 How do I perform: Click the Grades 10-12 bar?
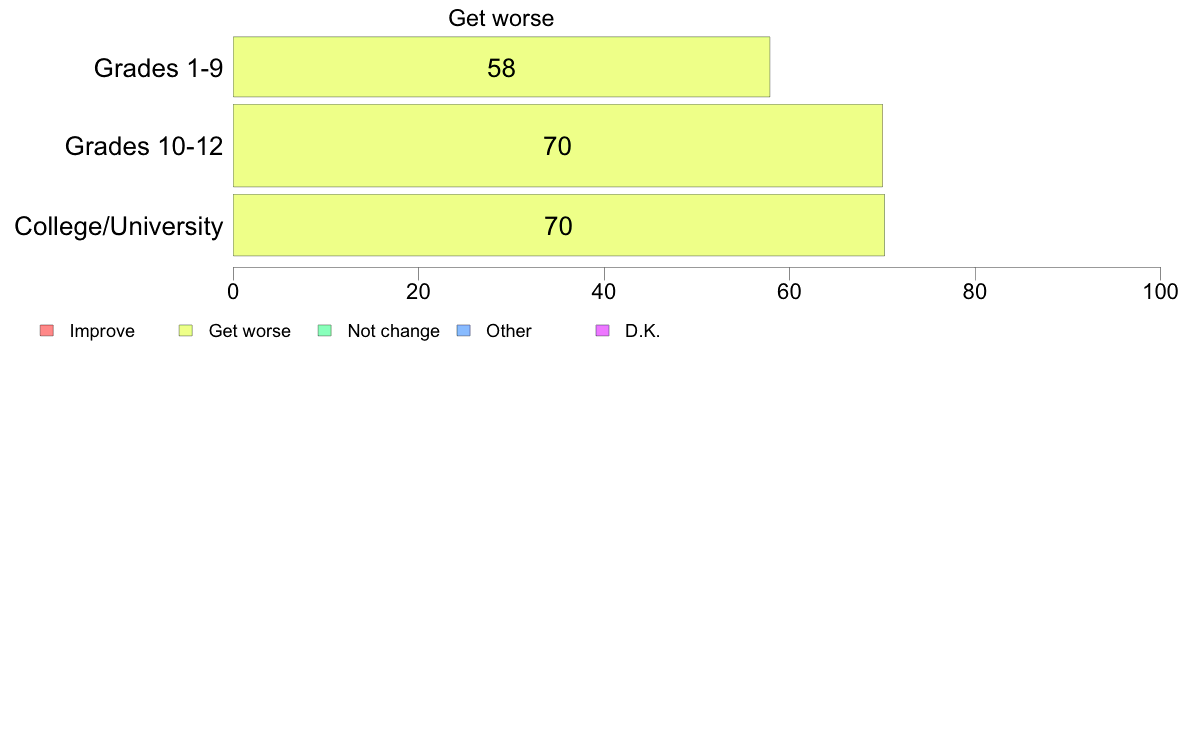click(x=558, y=146)
